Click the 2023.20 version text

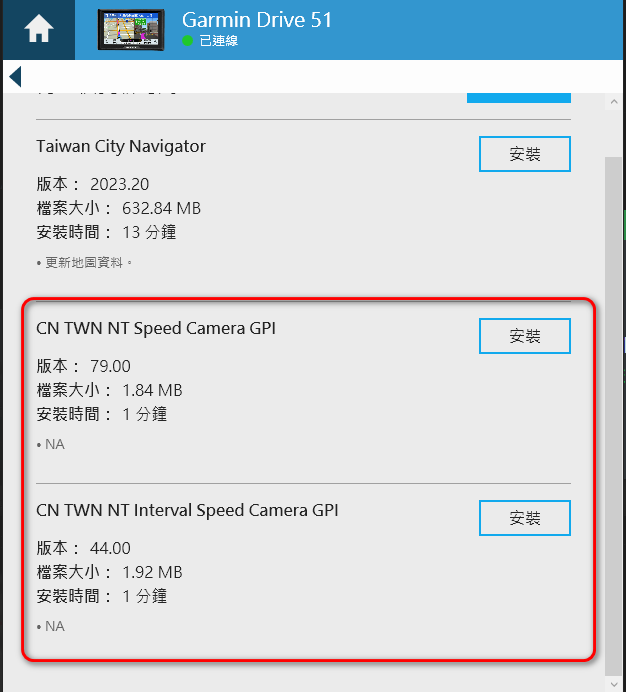point(120,184)
